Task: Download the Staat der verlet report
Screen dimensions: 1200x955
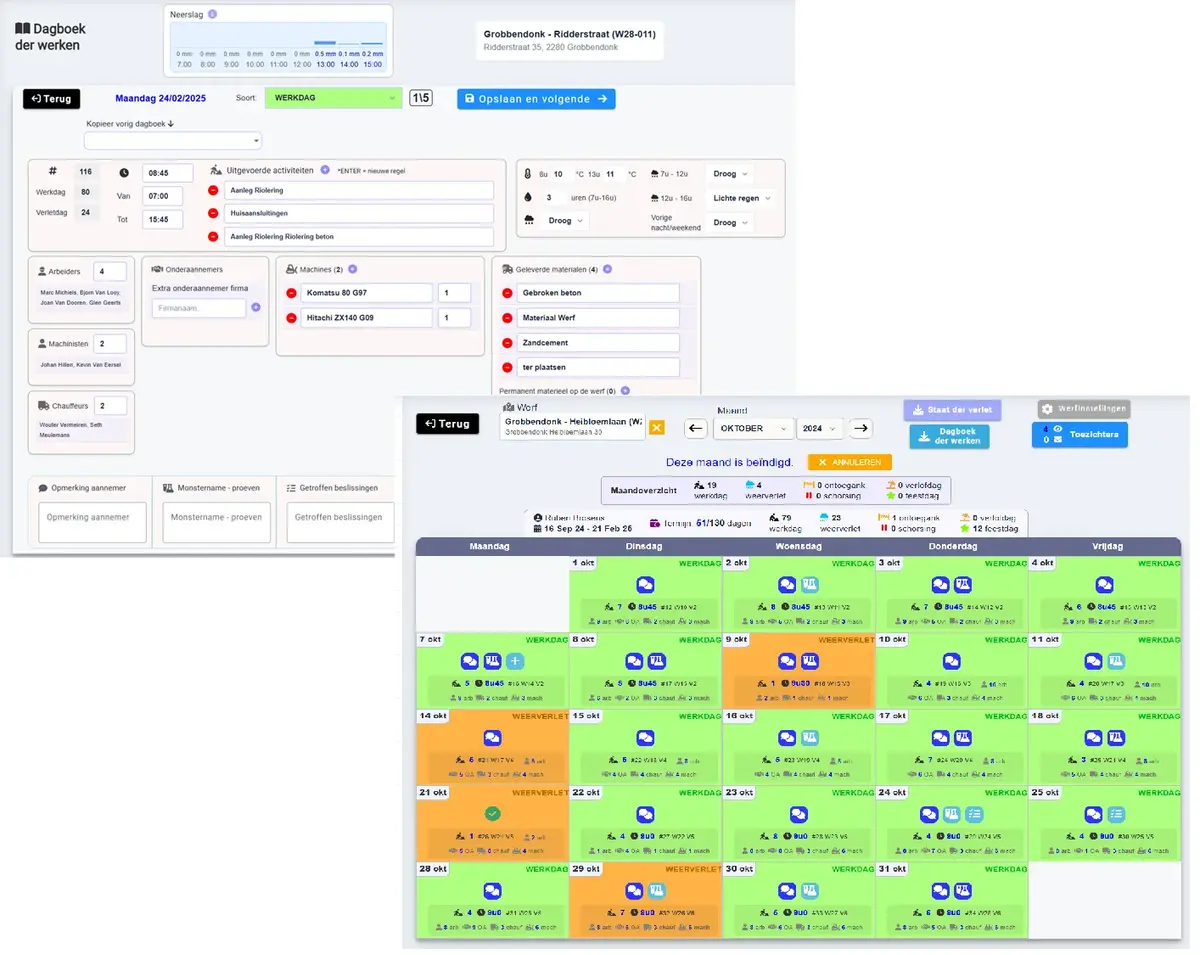Action: pyautogui.click(x=952, y=410)
